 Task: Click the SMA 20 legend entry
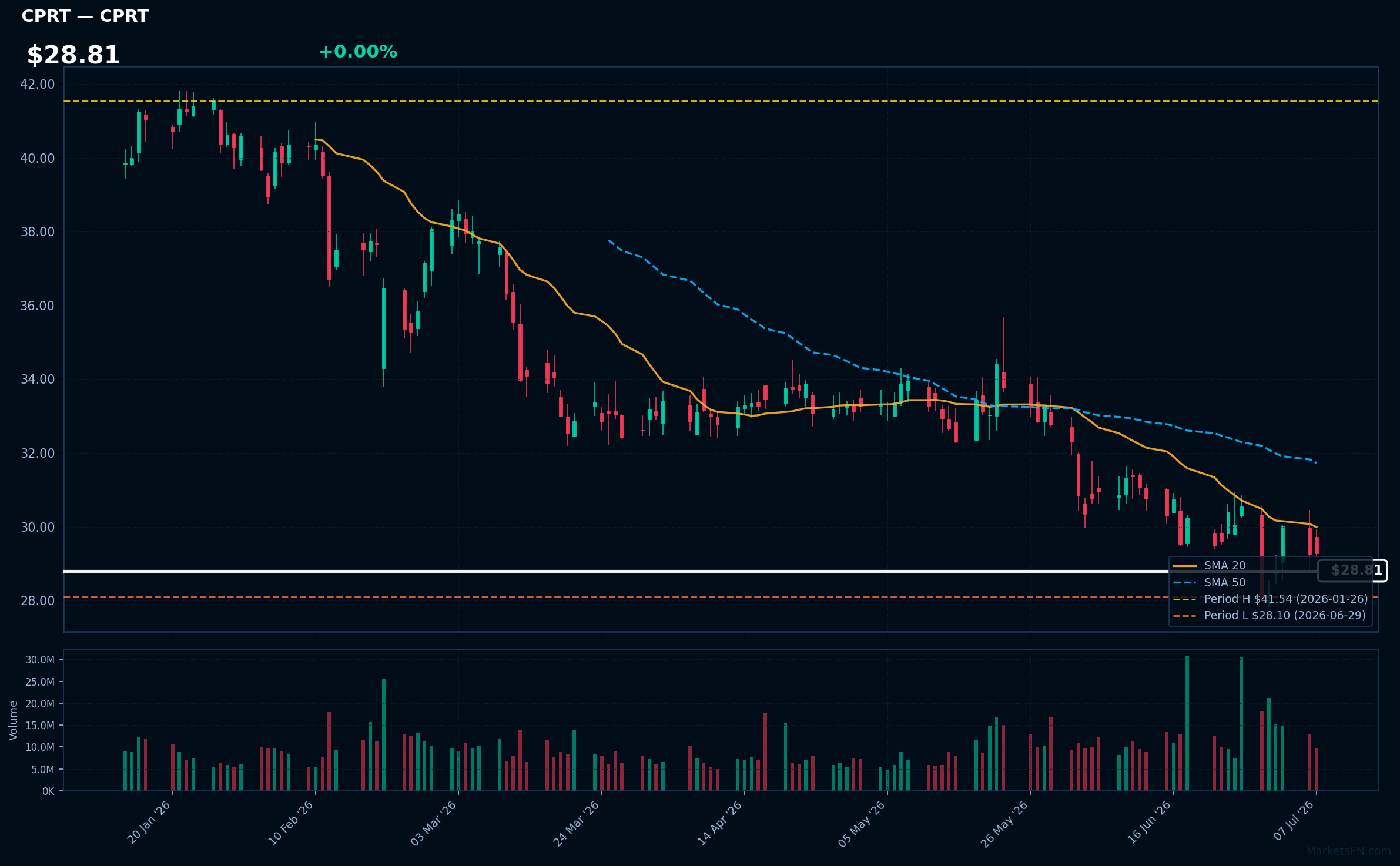tap(1225, 565)
